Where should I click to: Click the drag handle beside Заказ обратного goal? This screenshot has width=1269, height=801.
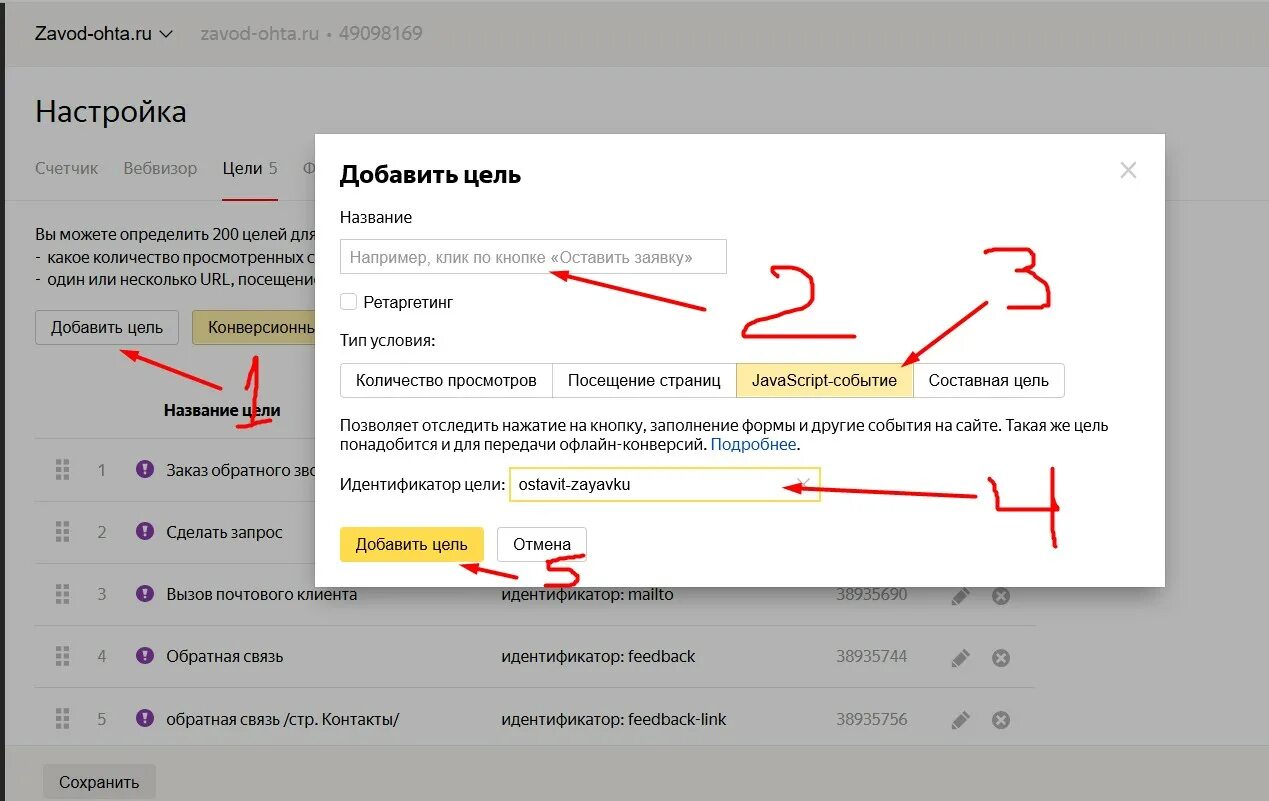point(62,469)
